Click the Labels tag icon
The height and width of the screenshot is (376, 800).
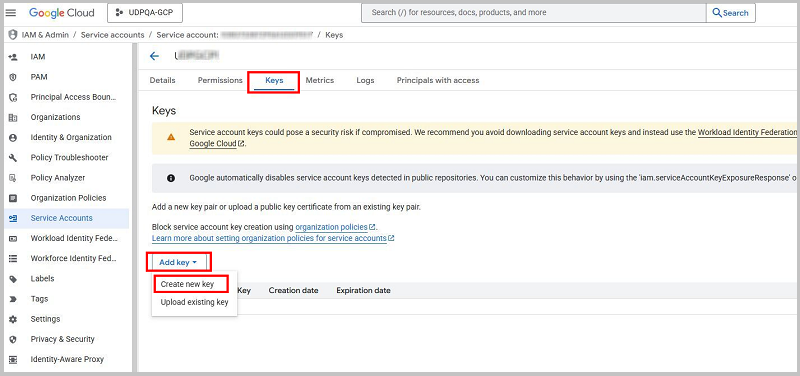click(x=13, y=279)
